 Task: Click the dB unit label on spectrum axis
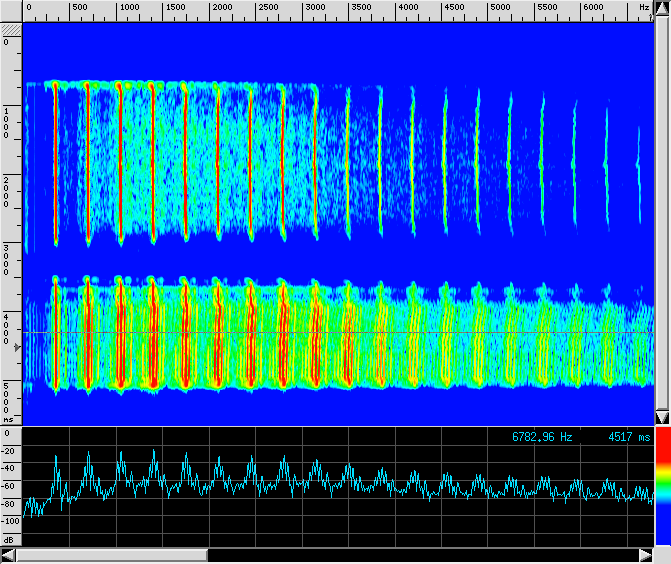pyautogui.click(x=10, y=539)
